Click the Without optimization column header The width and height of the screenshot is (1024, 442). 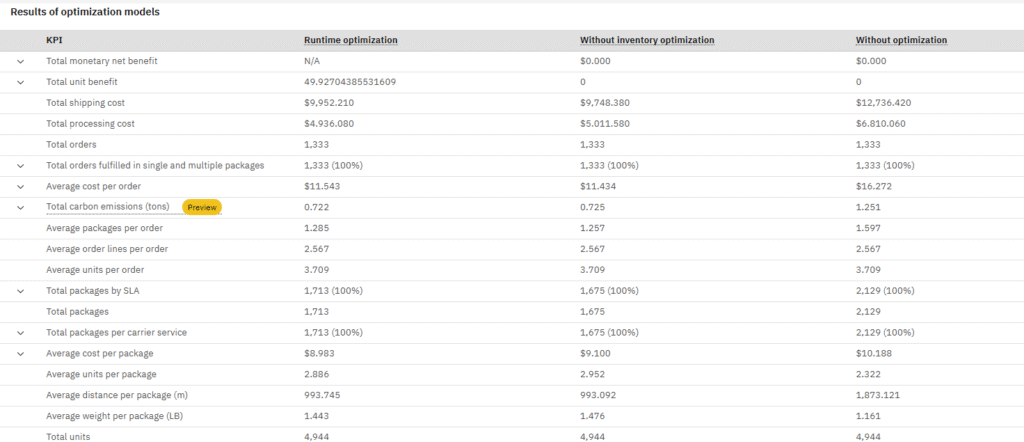[x=901, y=40]
